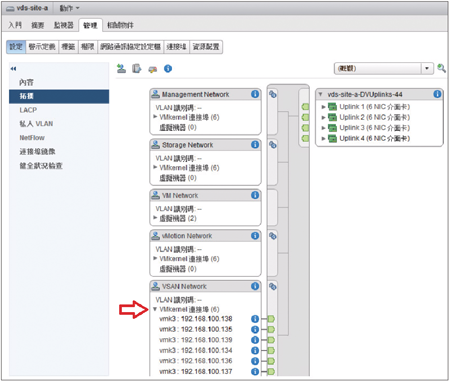Select the resource allocation sub-tab
This screenshot has width=450, height=382.
pos(206,47)
